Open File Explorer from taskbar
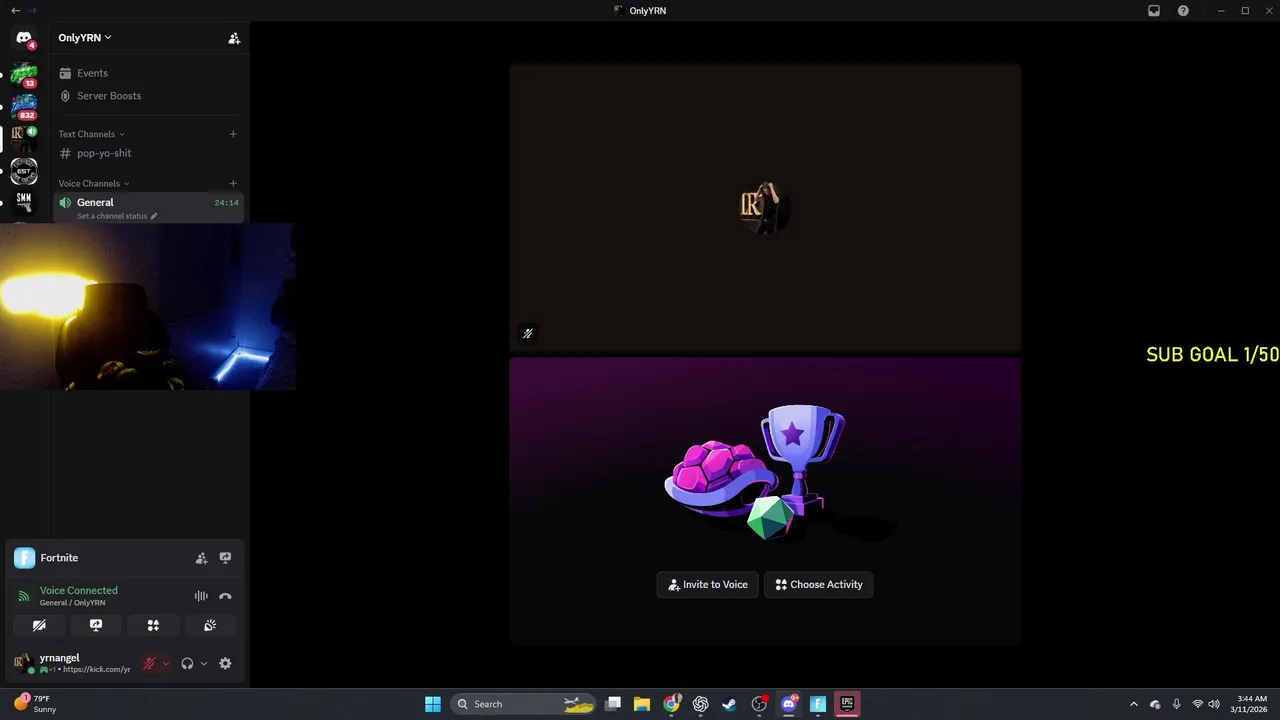 [642, 704]
